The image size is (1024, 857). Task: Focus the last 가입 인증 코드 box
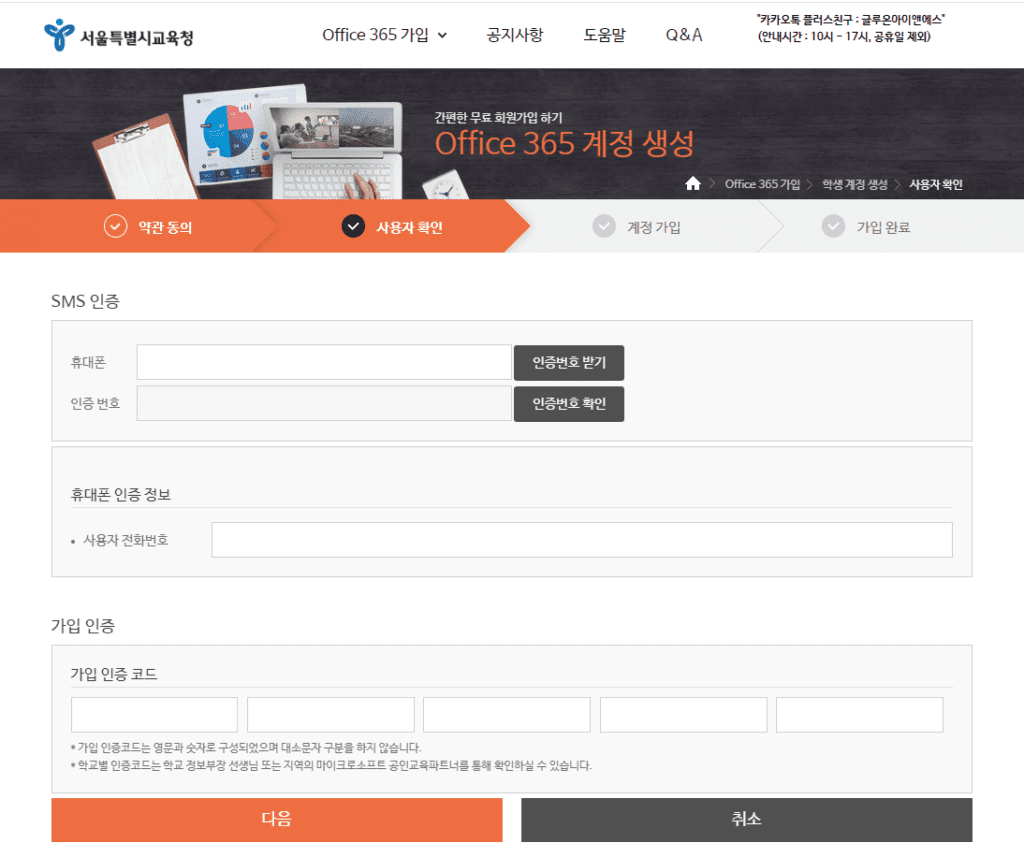click(x=859, y=715)
